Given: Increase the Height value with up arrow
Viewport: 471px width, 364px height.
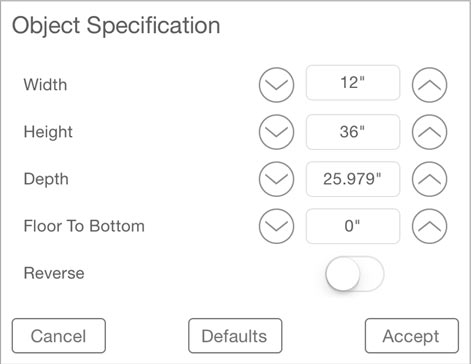Looking at the screenshot, I should tap(429, 132).
